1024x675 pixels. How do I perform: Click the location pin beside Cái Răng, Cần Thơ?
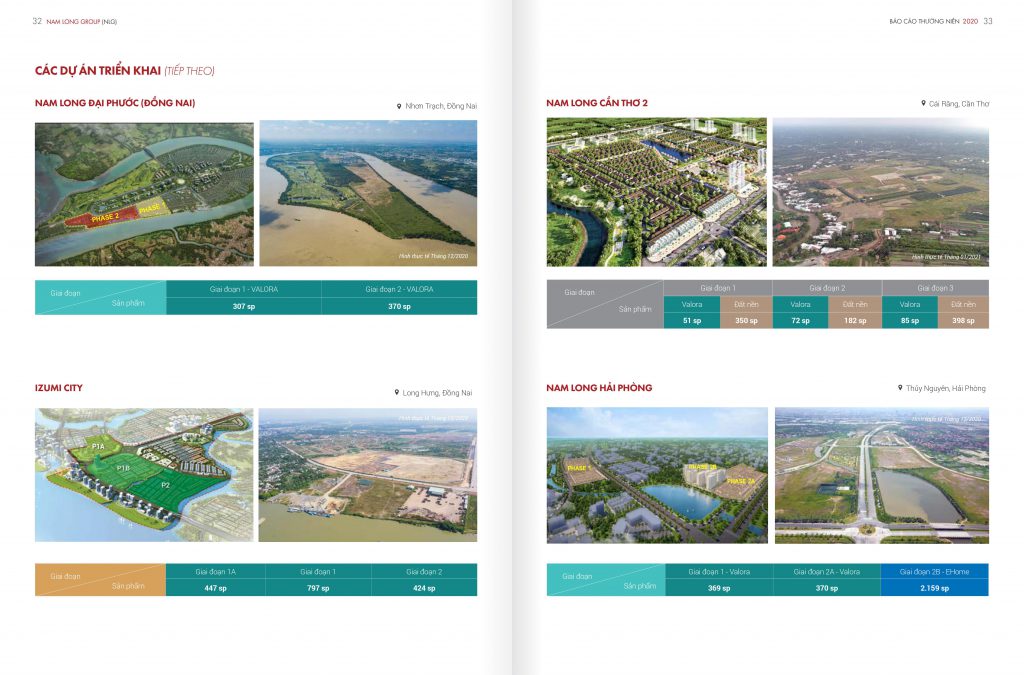click(x=923, y=103)
